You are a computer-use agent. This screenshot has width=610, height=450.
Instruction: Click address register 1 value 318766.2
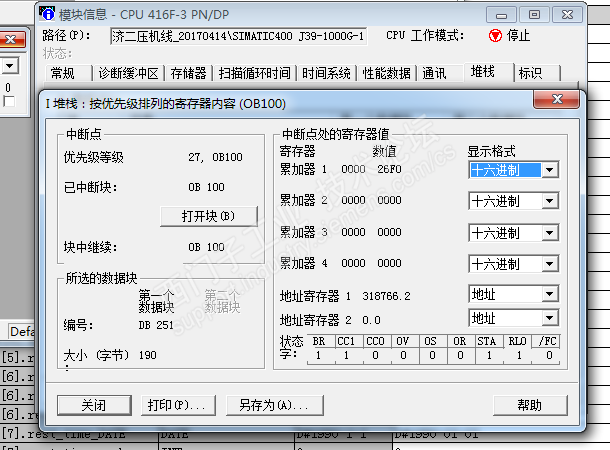pyautogui.click(x=386, y=296)
